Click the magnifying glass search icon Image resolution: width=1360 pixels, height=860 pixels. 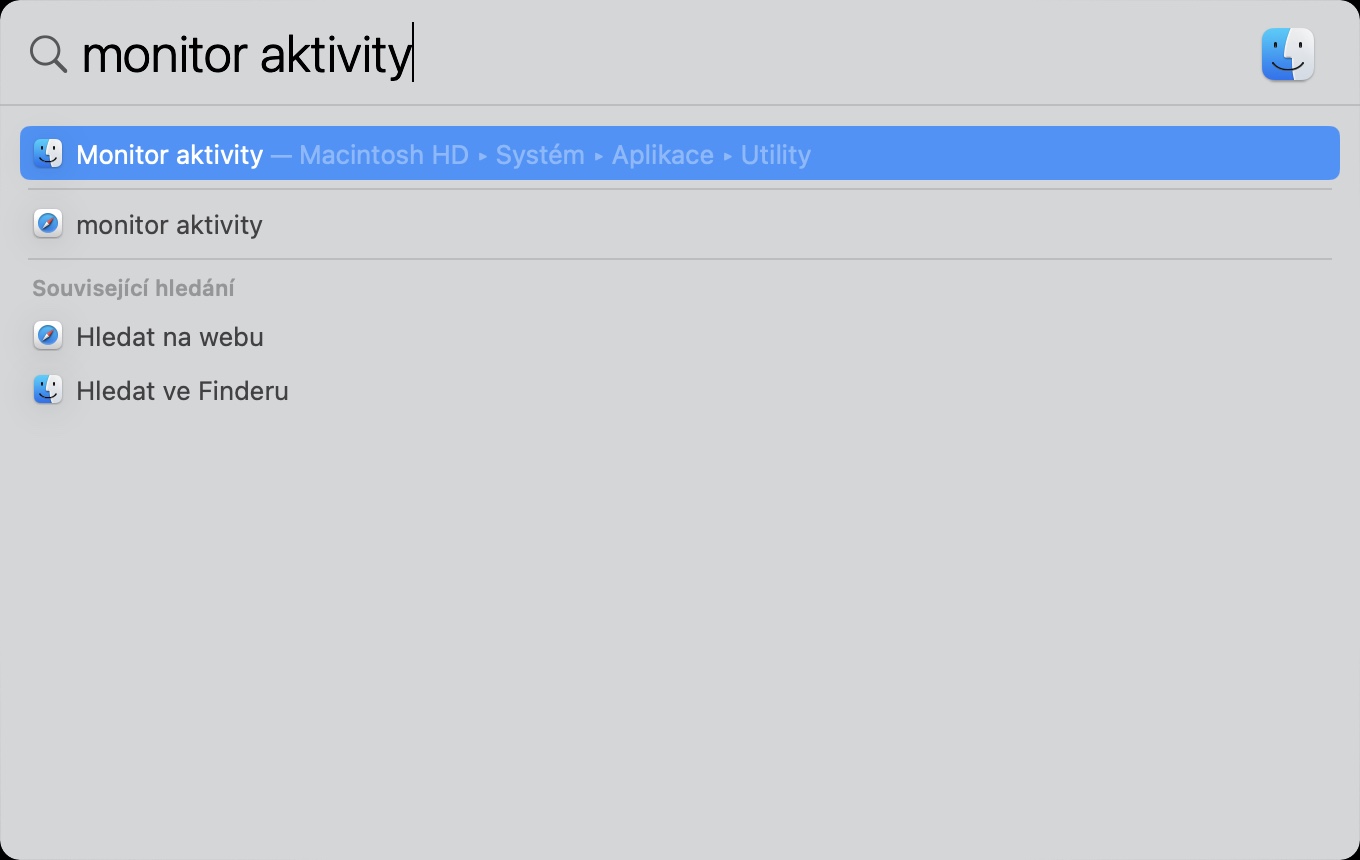pos(47,54)
